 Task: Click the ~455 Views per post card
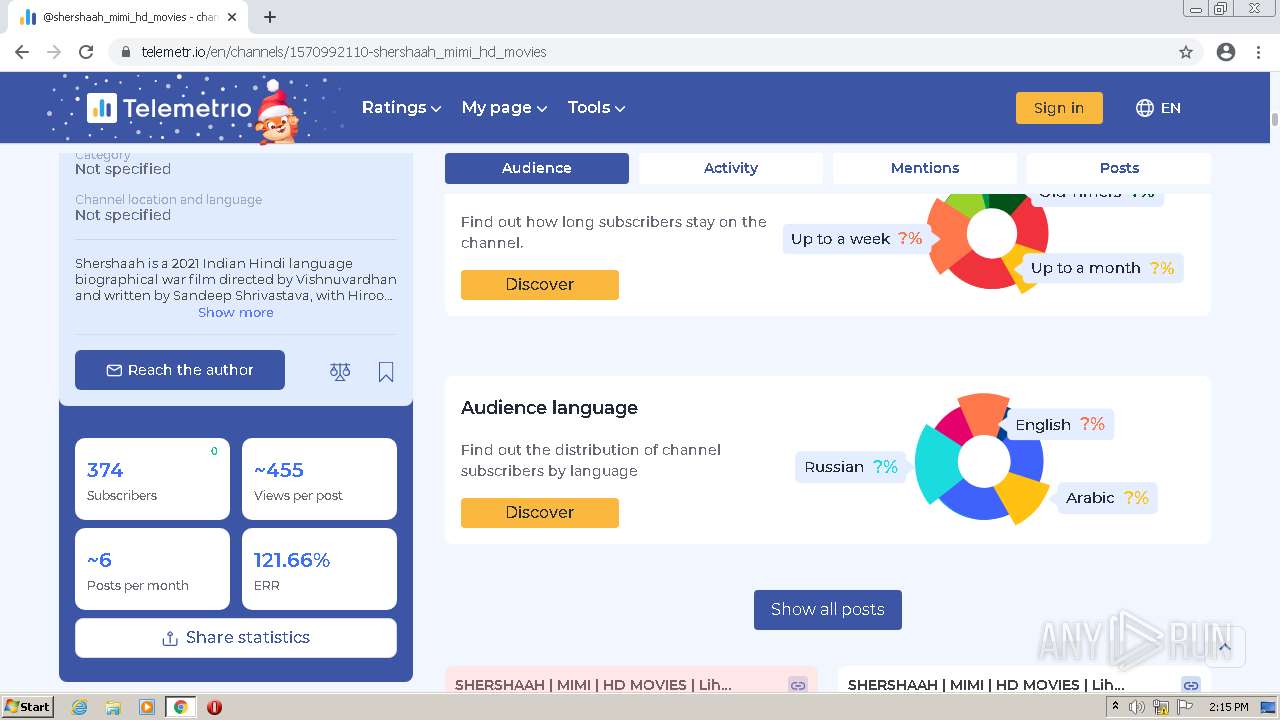tap(319, 479)
